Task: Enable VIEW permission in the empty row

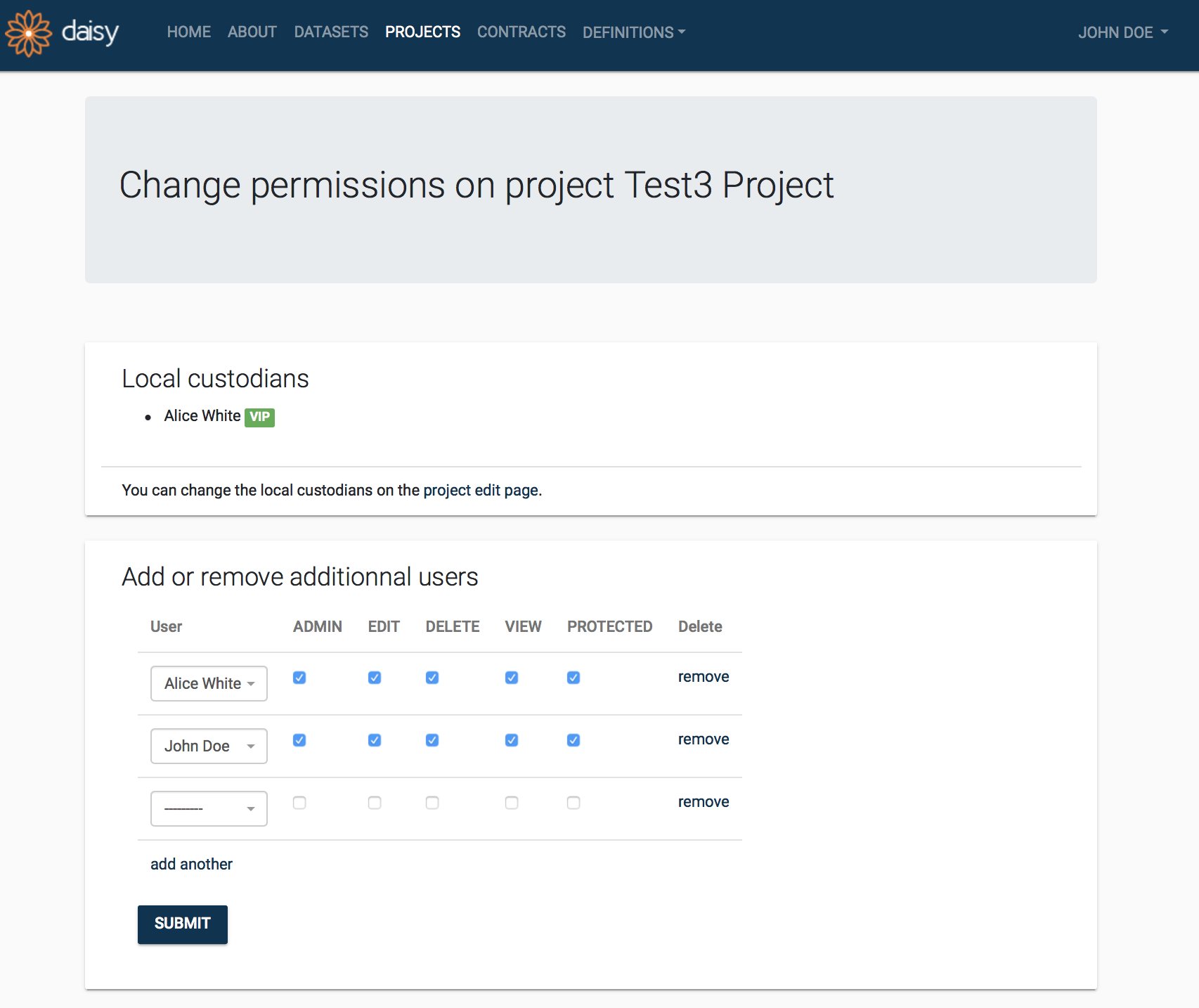Action: coord(512,803)
